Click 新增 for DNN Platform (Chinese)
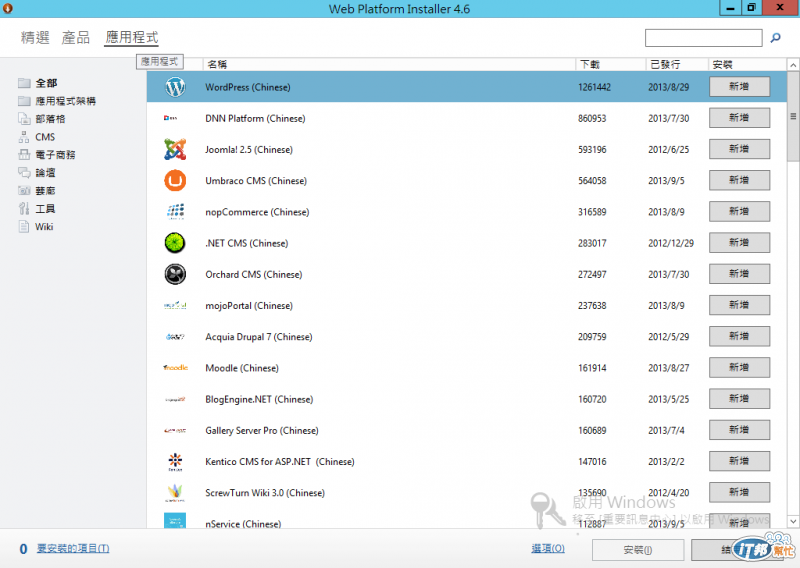The width and height of the screenshot is (800, 568). click(x=739, y=117)
